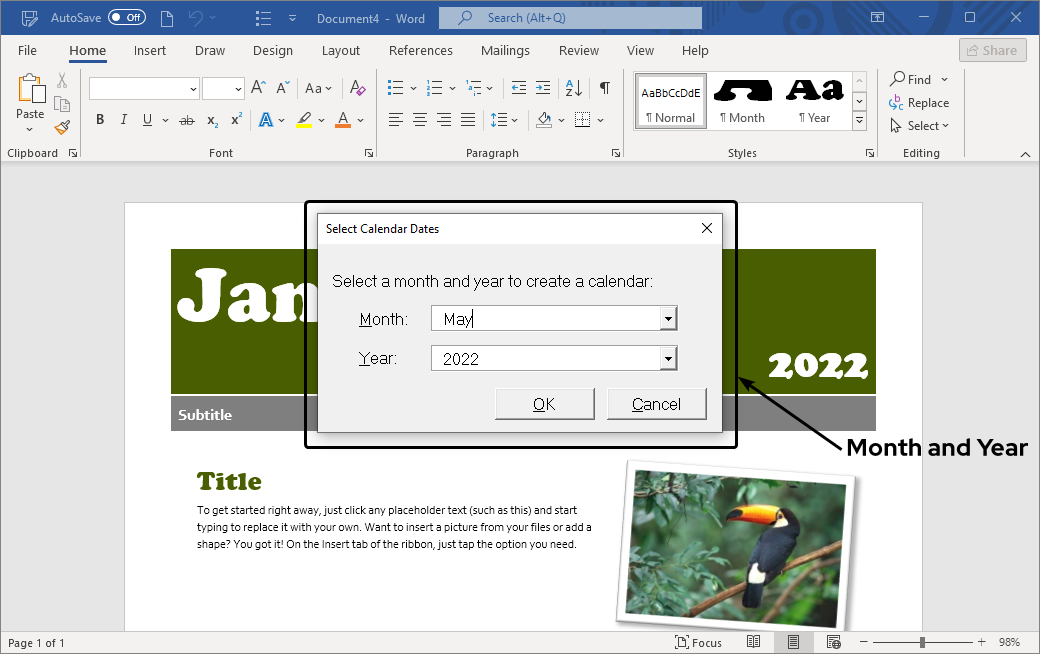
Task: Click the Format Painter brush icon
Action: pos(62,127)
